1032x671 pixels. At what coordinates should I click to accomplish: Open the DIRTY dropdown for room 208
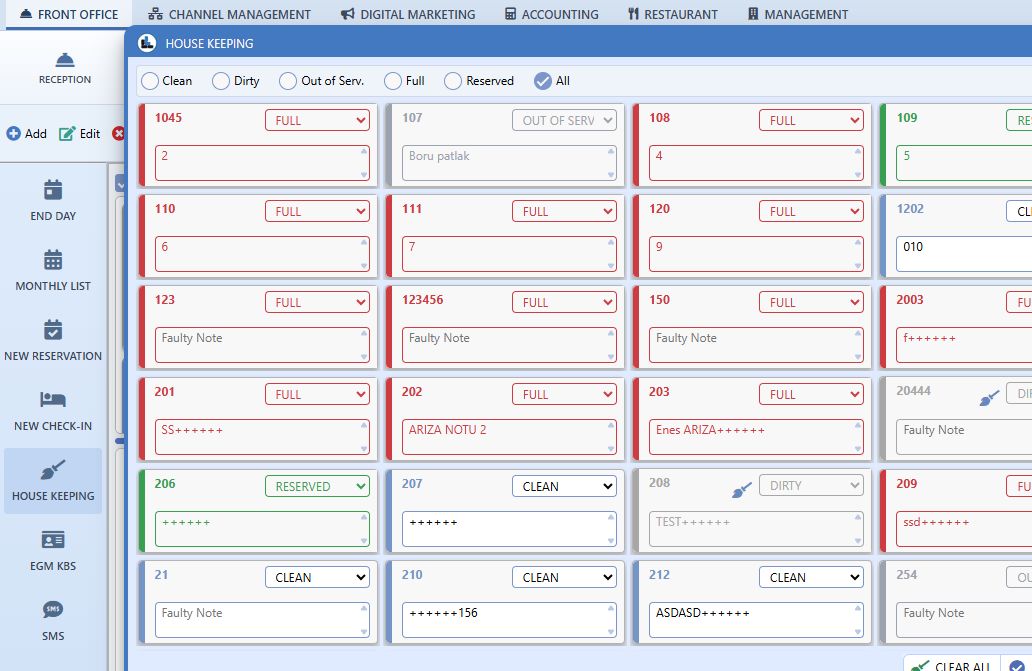pyautogui.click(x=811, y=485)
